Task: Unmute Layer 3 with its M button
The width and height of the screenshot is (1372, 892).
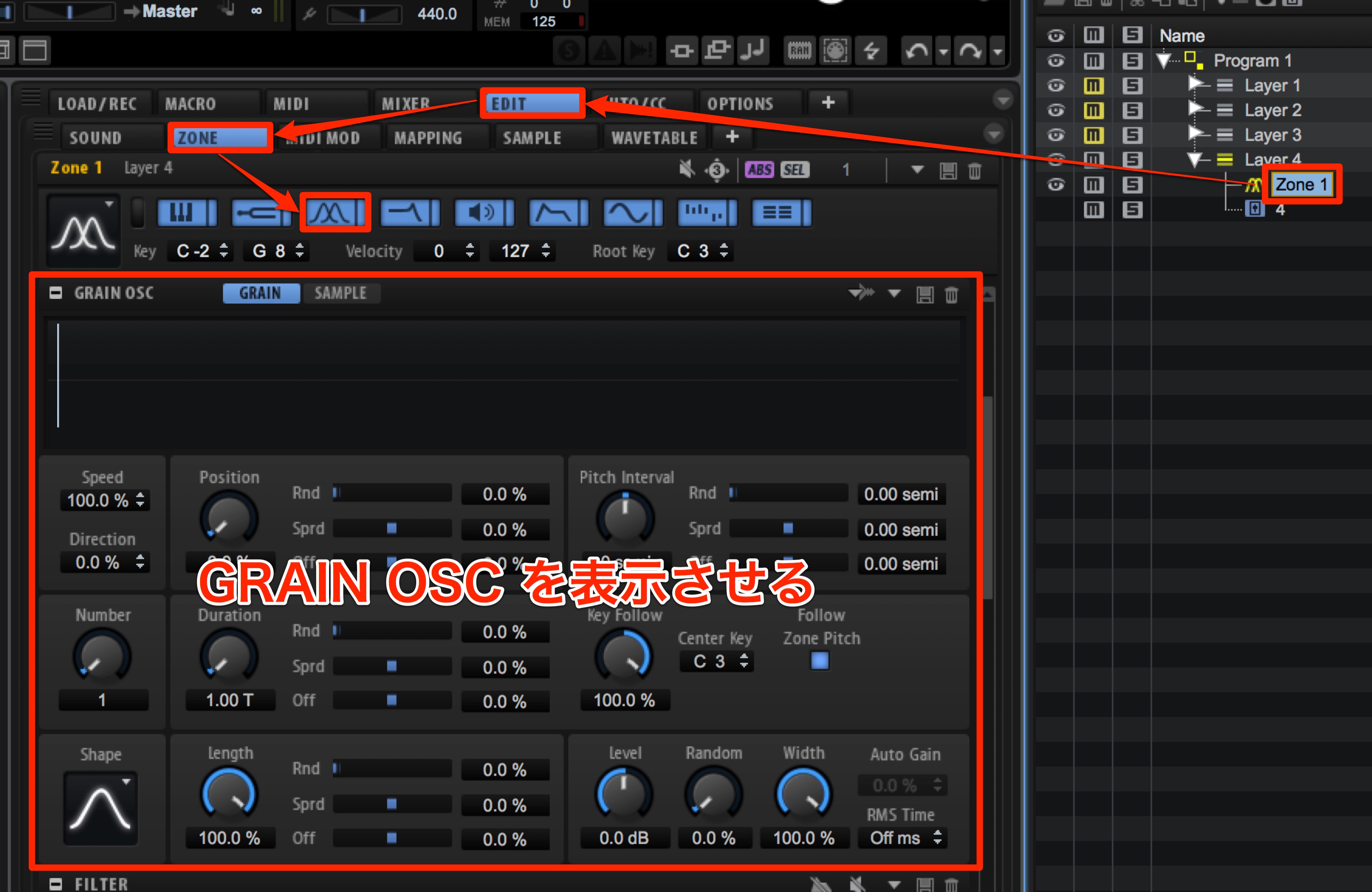Action: coord(1093,135)
